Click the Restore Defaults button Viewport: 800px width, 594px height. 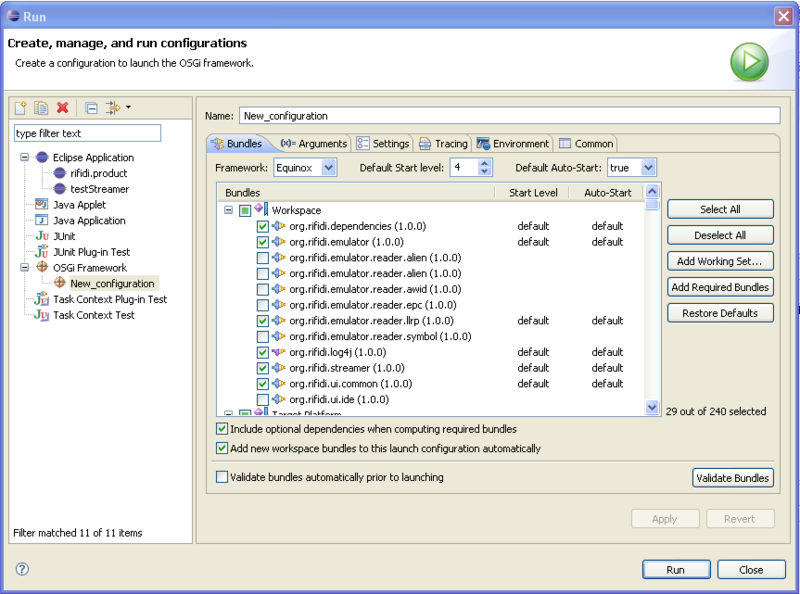pyautogui.click(x=720, y=313)
